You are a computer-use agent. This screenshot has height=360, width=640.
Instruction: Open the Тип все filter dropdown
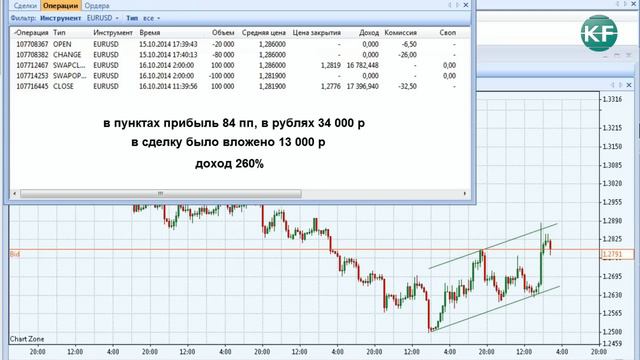[x=151, y=18]
